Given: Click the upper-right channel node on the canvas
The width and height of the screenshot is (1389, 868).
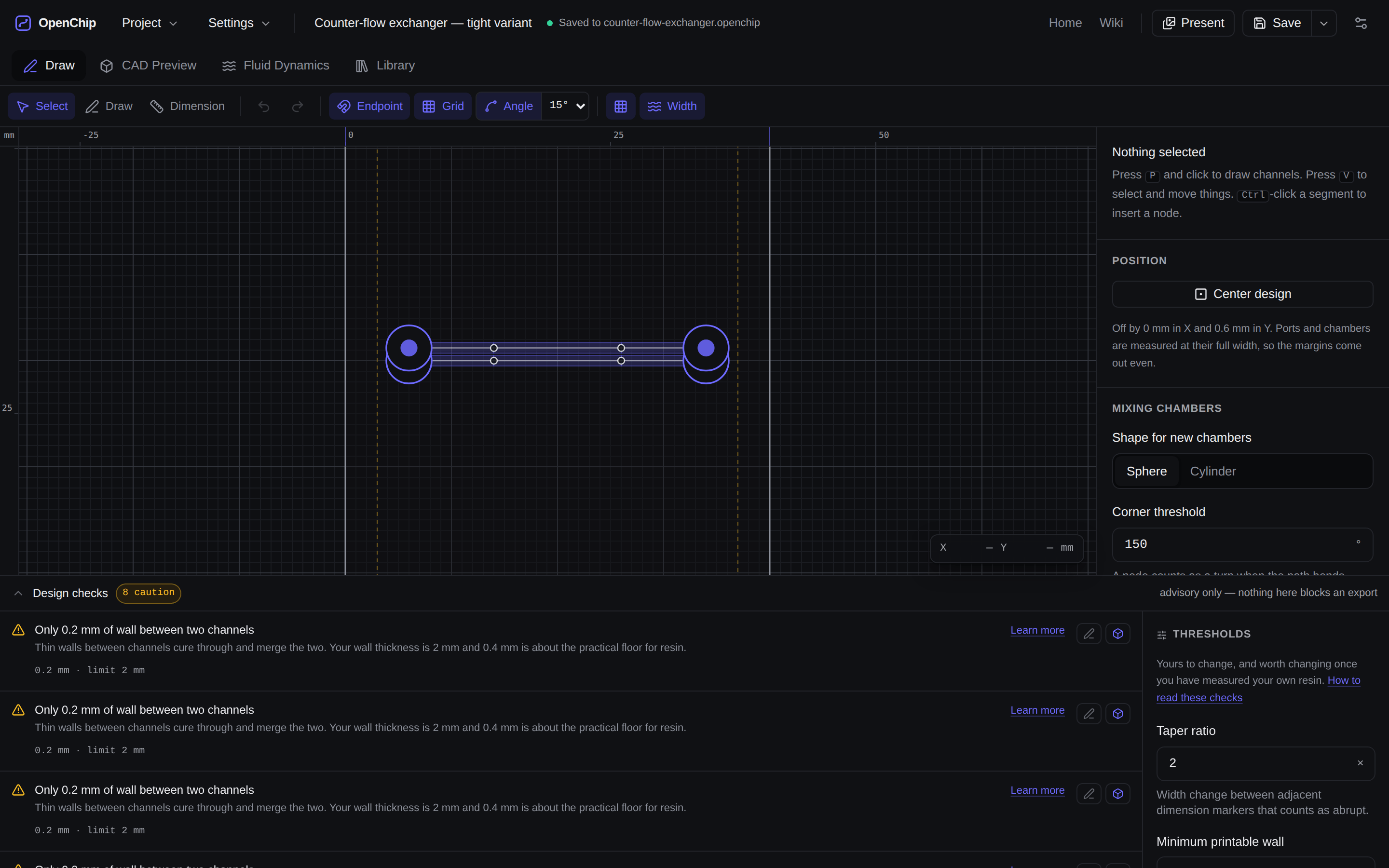Looking at the screenshot, I should pyautogui.click(x=621, y=348).
